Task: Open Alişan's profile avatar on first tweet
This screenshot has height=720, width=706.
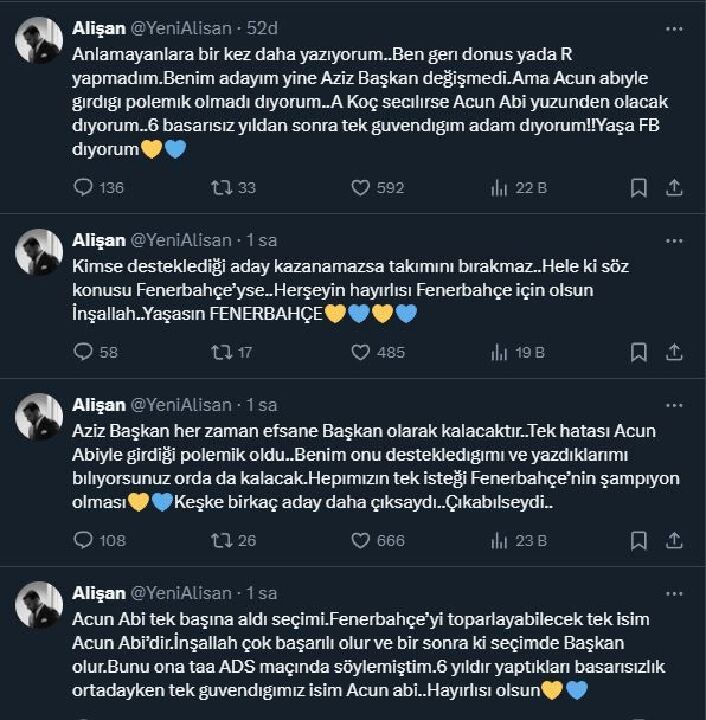Action: [x=39, y=40]
